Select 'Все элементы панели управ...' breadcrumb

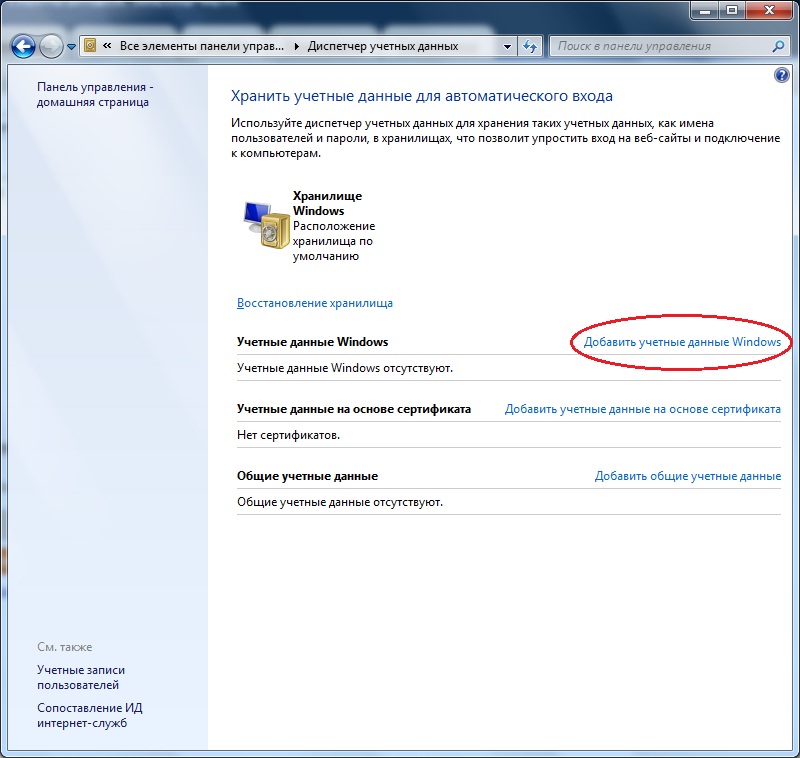pos(202,46)
